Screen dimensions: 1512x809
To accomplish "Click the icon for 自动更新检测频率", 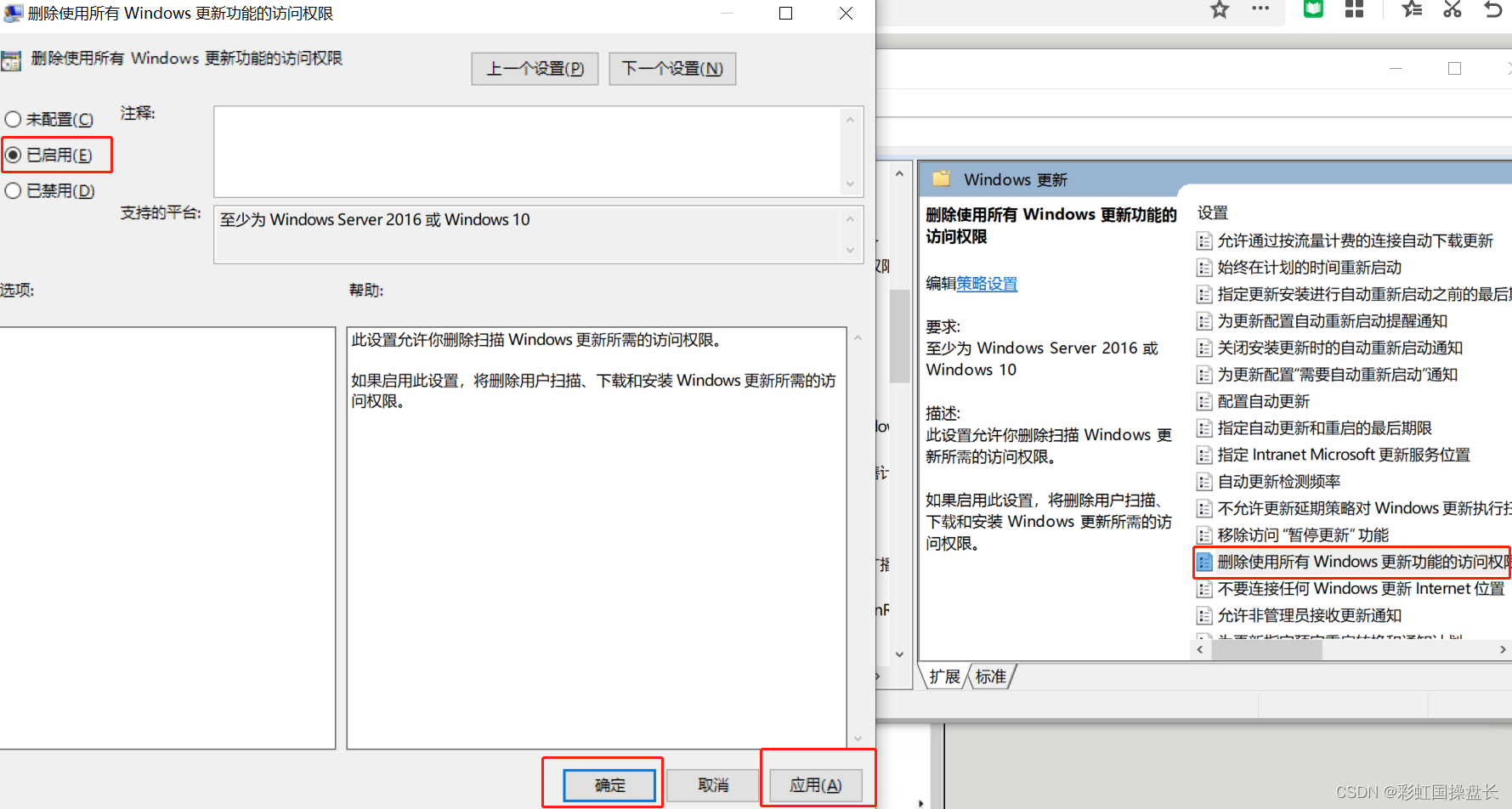I will [x=1203, y=482].
